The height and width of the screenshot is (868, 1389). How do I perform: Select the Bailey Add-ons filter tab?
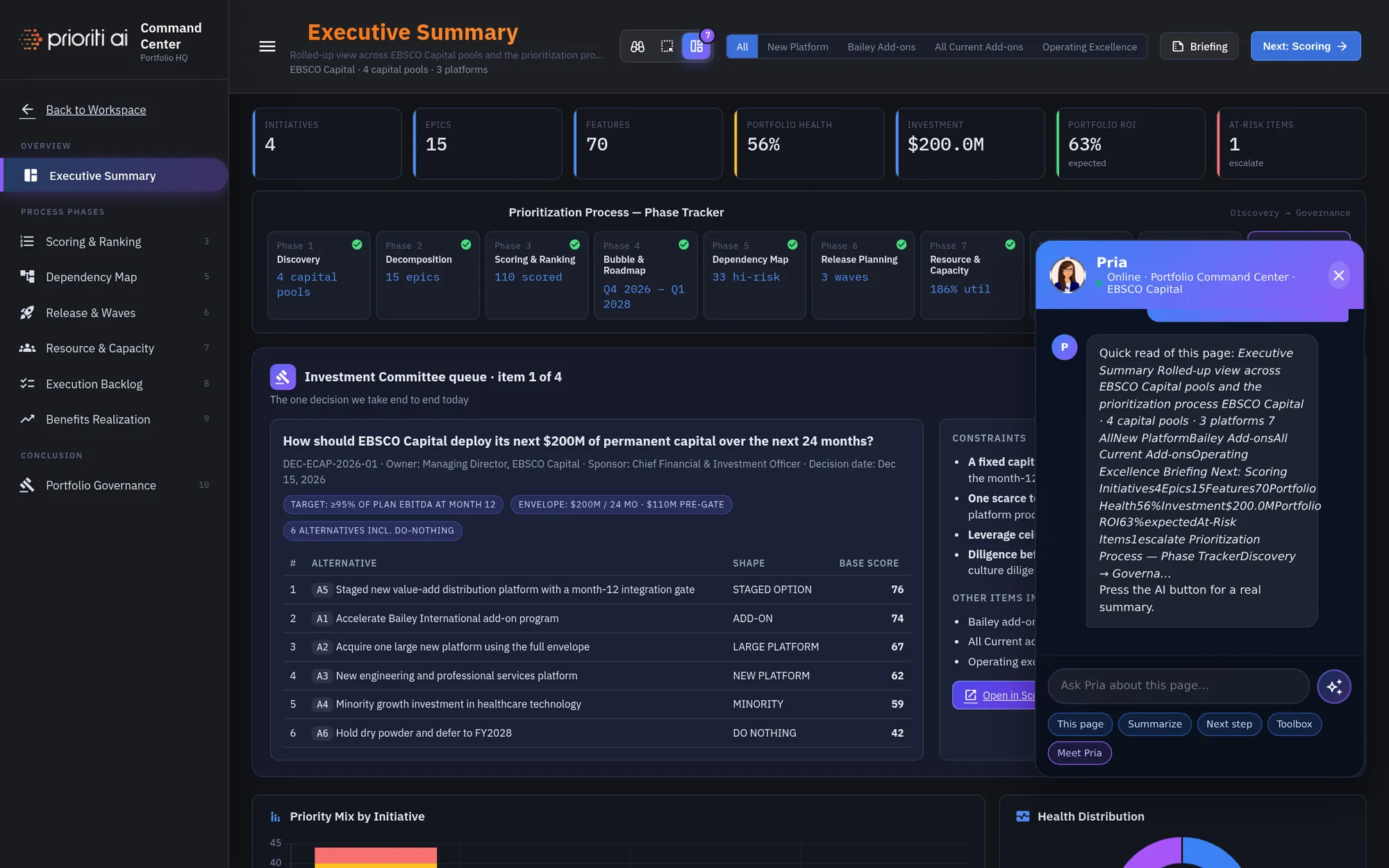881,47
